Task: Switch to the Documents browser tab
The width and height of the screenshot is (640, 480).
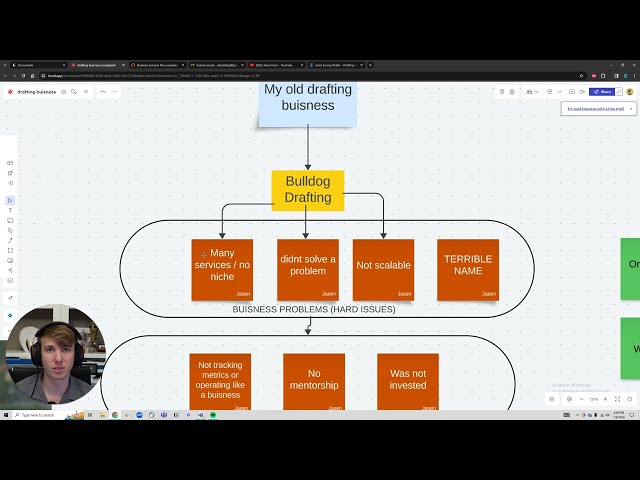Action: point(38,65)
